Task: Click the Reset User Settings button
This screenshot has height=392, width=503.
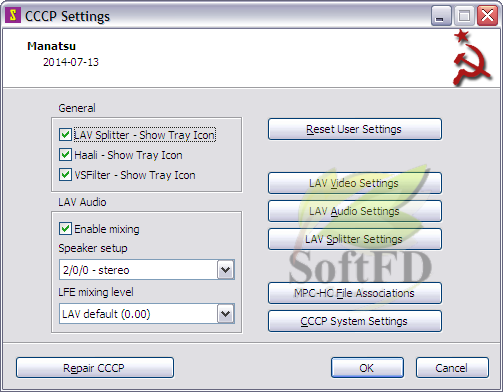Action: pyautogui.click(x=355, y=129)
